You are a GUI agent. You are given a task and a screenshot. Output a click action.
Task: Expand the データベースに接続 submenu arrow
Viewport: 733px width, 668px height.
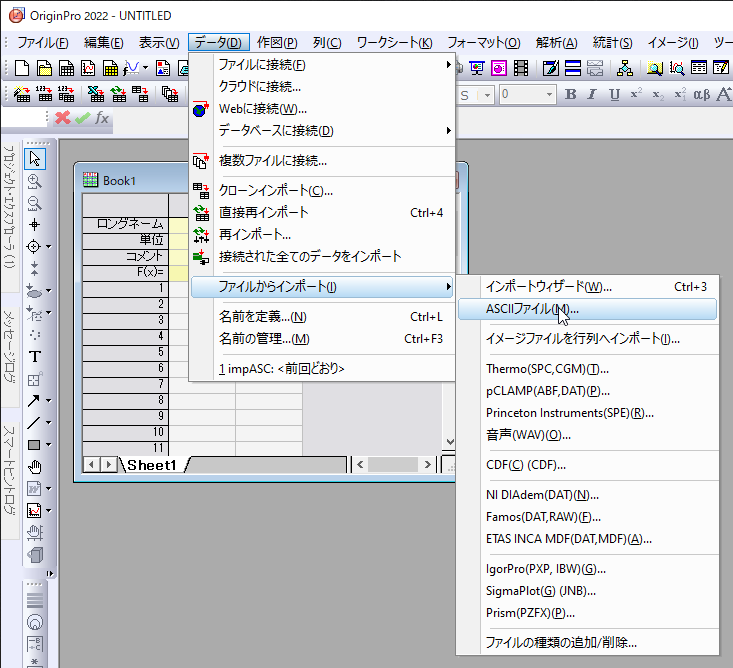pyautogui.click(x=448, y=130)
